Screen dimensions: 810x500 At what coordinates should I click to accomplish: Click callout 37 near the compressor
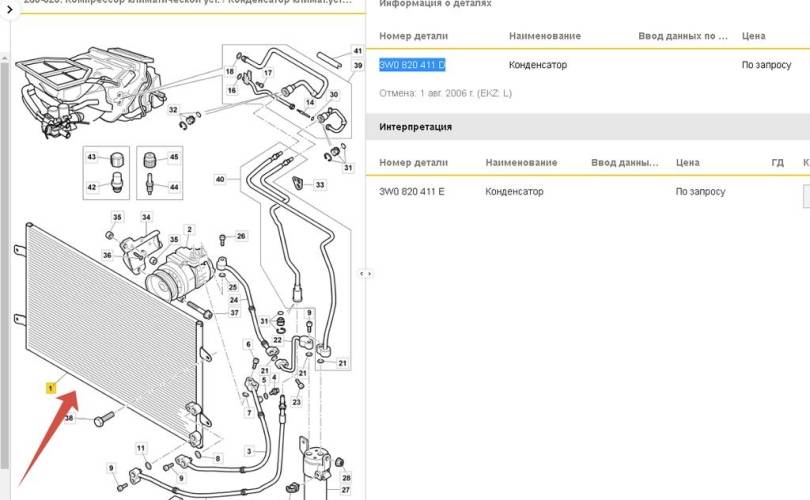(234, 313)
